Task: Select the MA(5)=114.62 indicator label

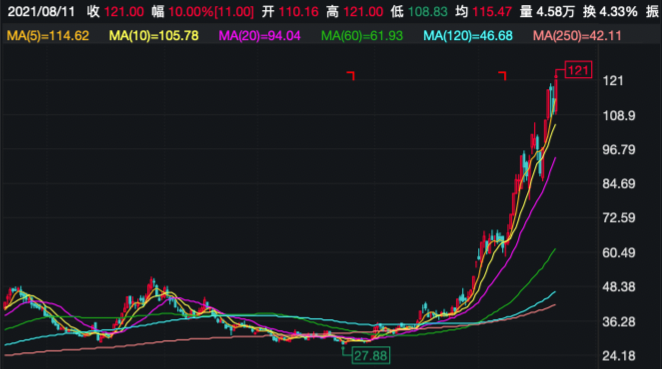Action: point(48,36)
